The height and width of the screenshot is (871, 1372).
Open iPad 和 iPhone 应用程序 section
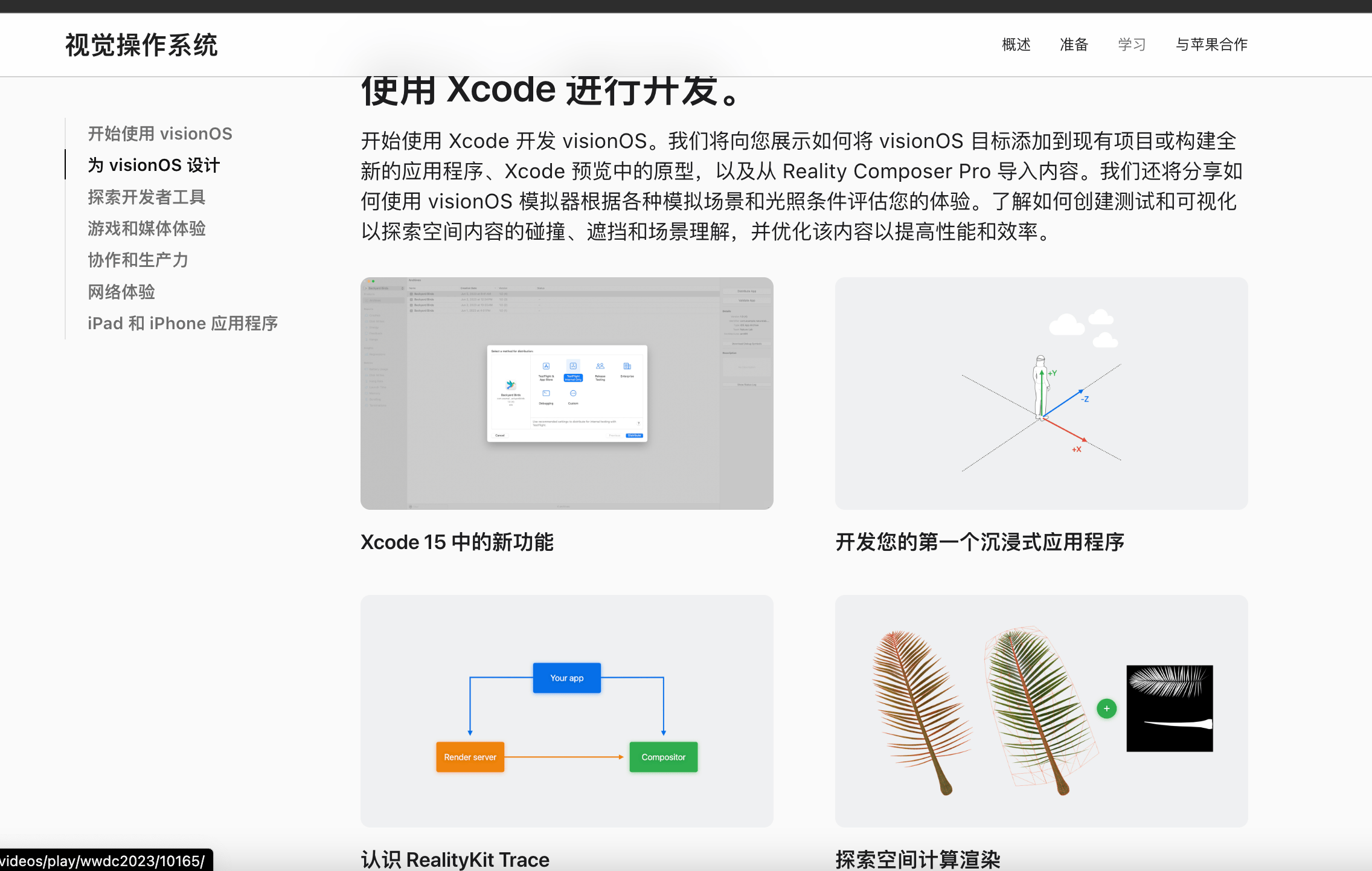click(183, 323)
